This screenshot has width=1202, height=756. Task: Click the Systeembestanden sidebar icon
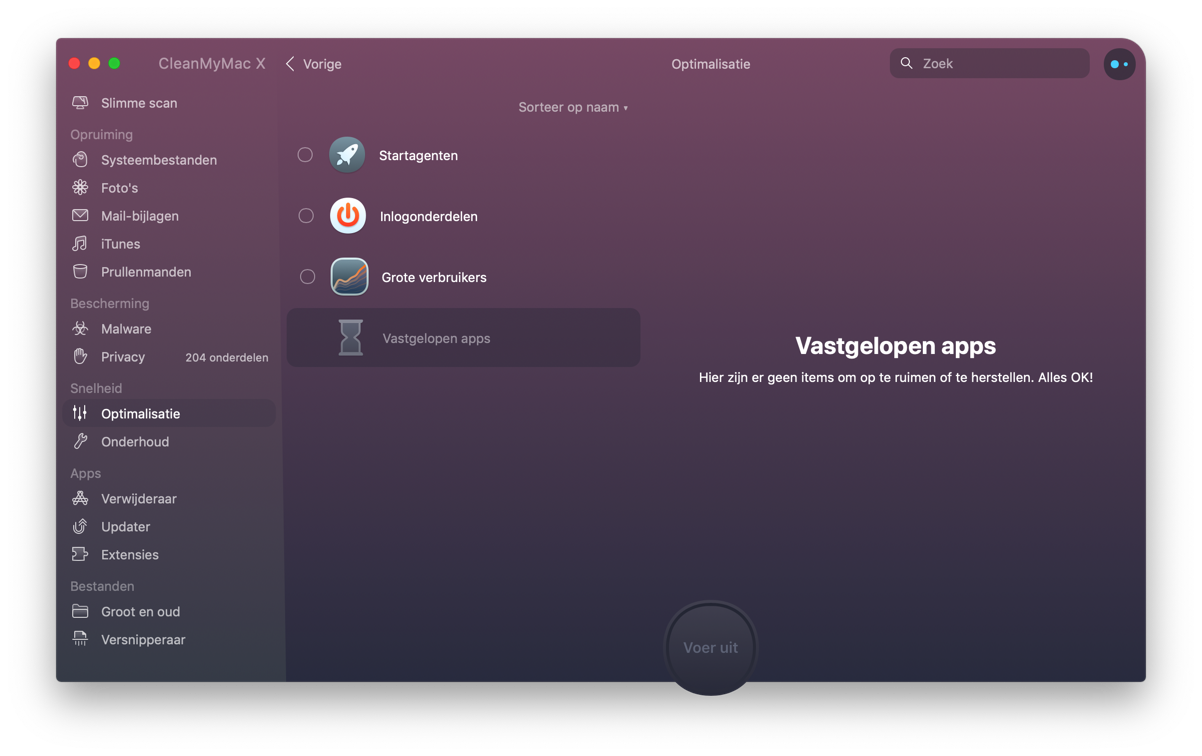pos(80,160)
